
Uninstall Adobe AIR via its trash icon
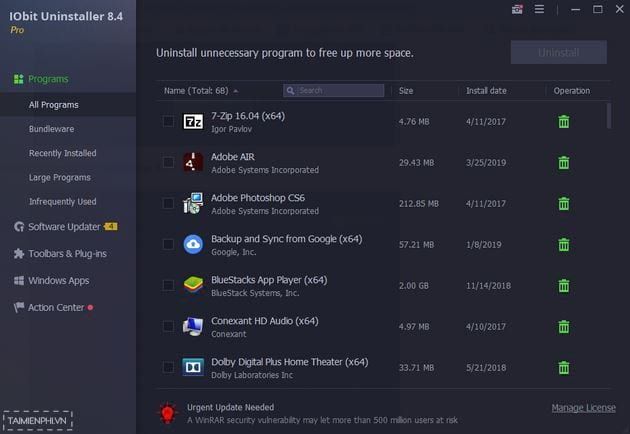[x=564, y=162]
